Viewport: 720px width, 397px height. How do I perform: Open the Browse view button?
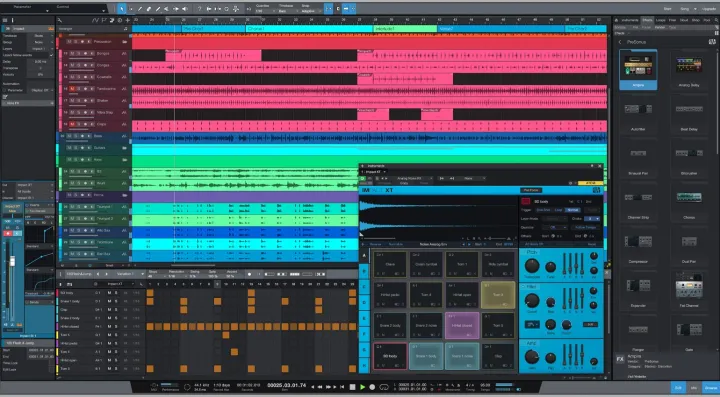click(711, 388)
